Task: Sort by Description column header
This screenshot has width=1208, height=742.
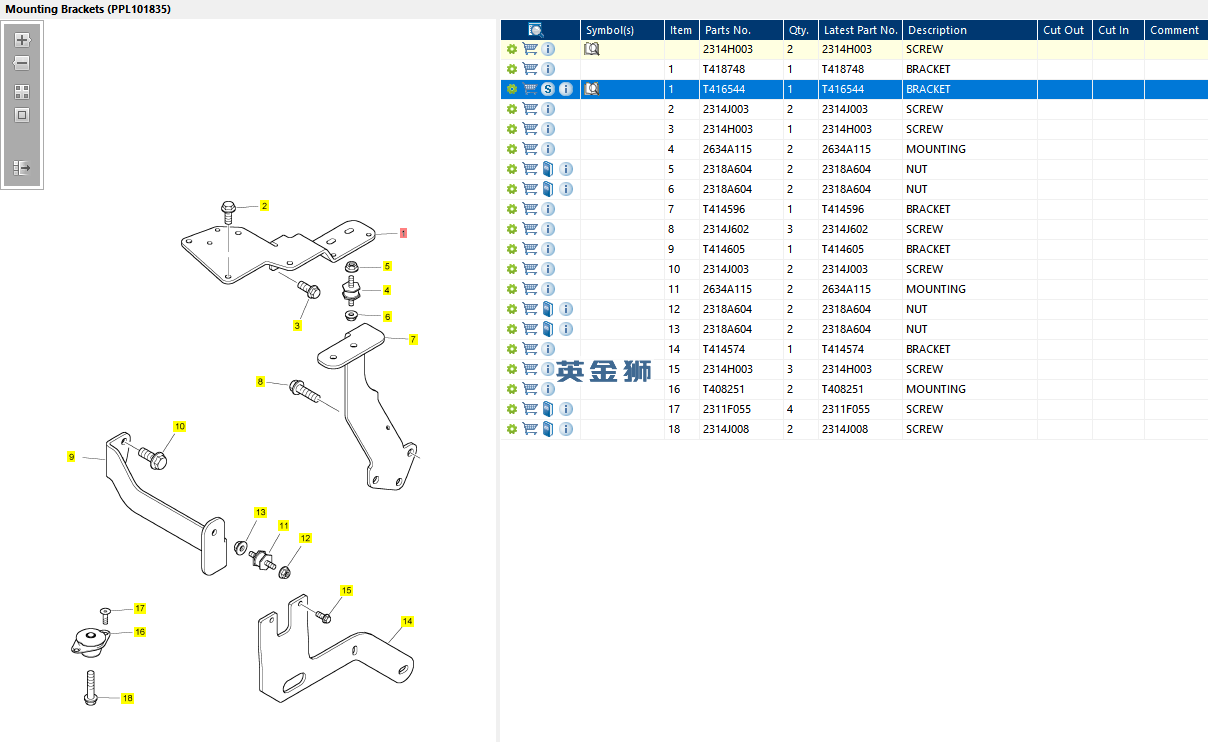Action: pos(937,30)
